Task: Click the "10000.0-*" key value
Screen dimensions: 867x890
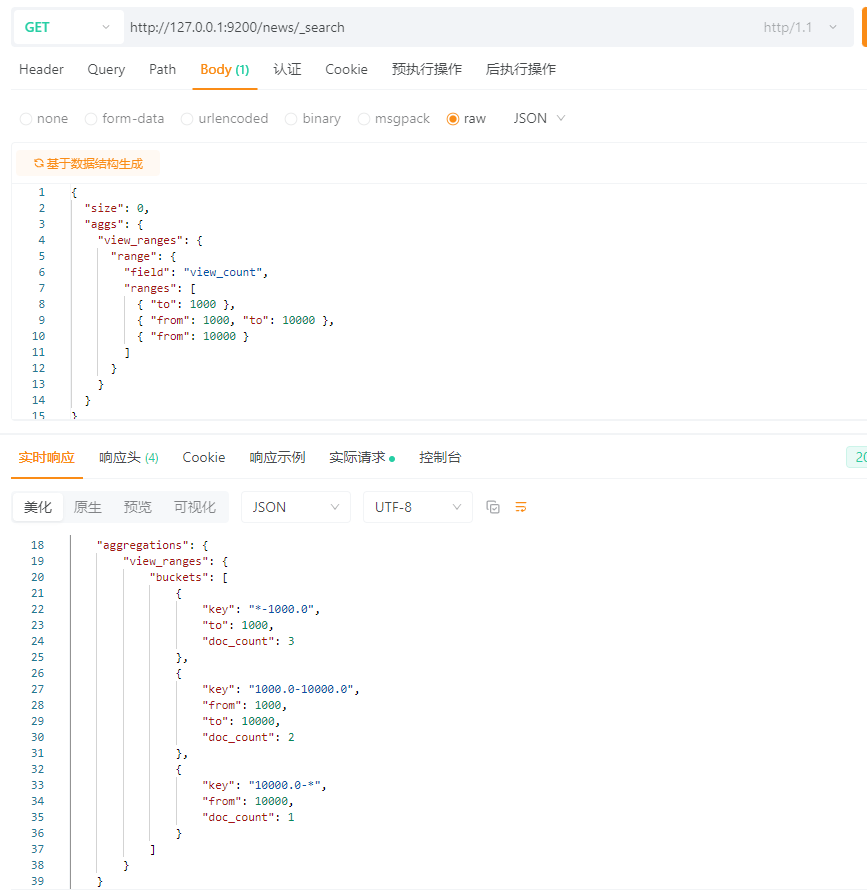Action: [284, 785]
